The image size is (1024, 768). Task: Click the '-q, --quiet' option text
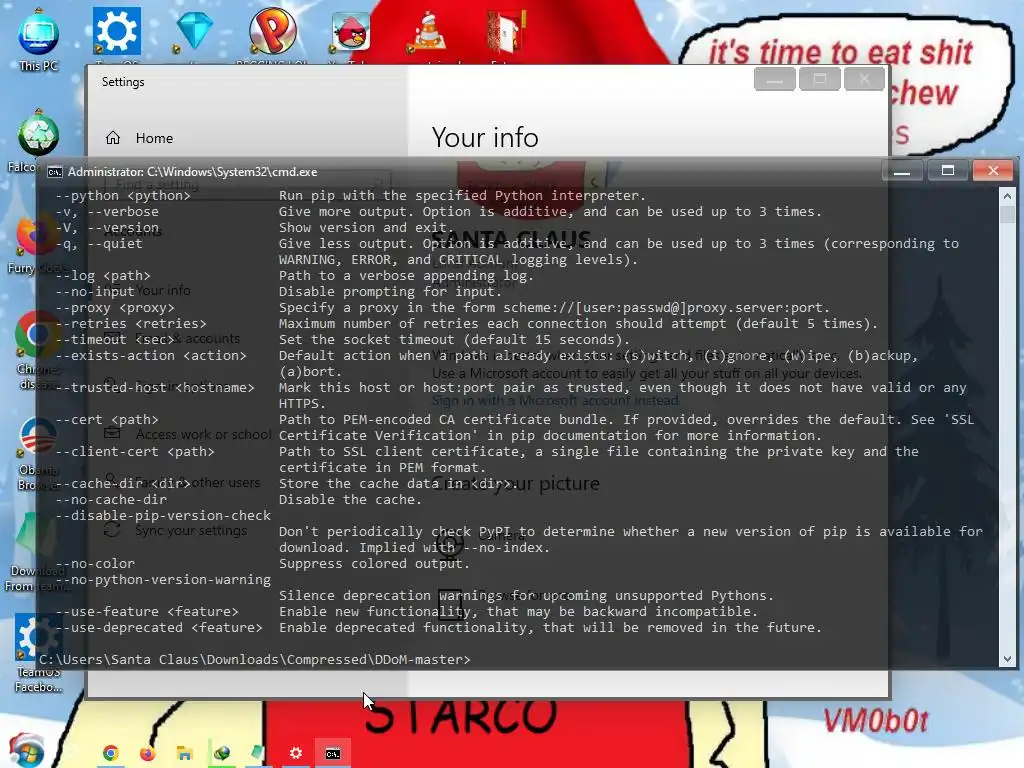click(99, 244)
